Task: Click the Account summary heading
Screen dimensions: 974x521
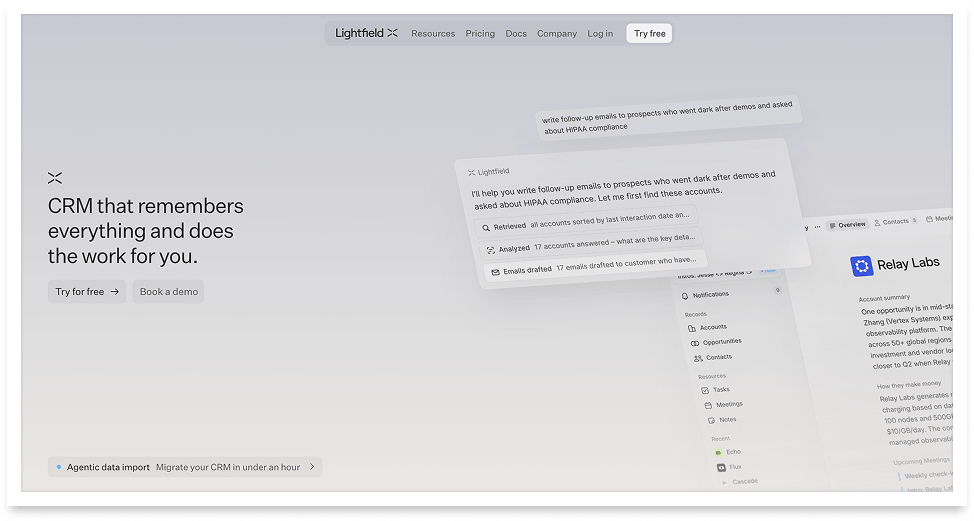Action: [x=884, y=297]
